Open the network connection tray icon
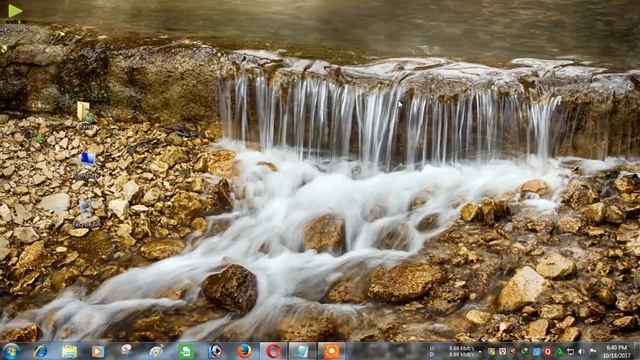 pos(571,352)
